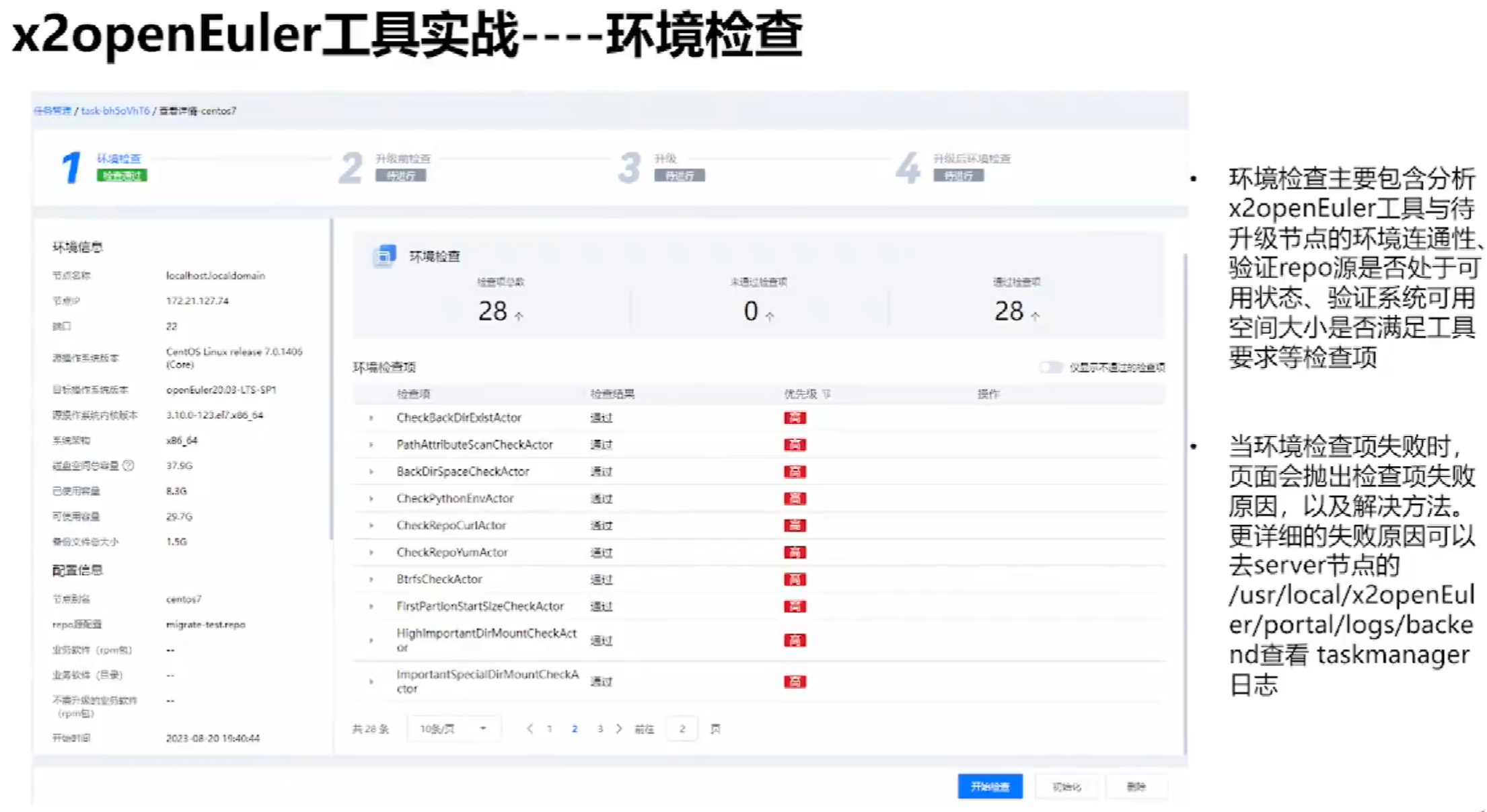Select step 4 升级后环境检查
1487x812 pixels.
click(x=953, y=167)
